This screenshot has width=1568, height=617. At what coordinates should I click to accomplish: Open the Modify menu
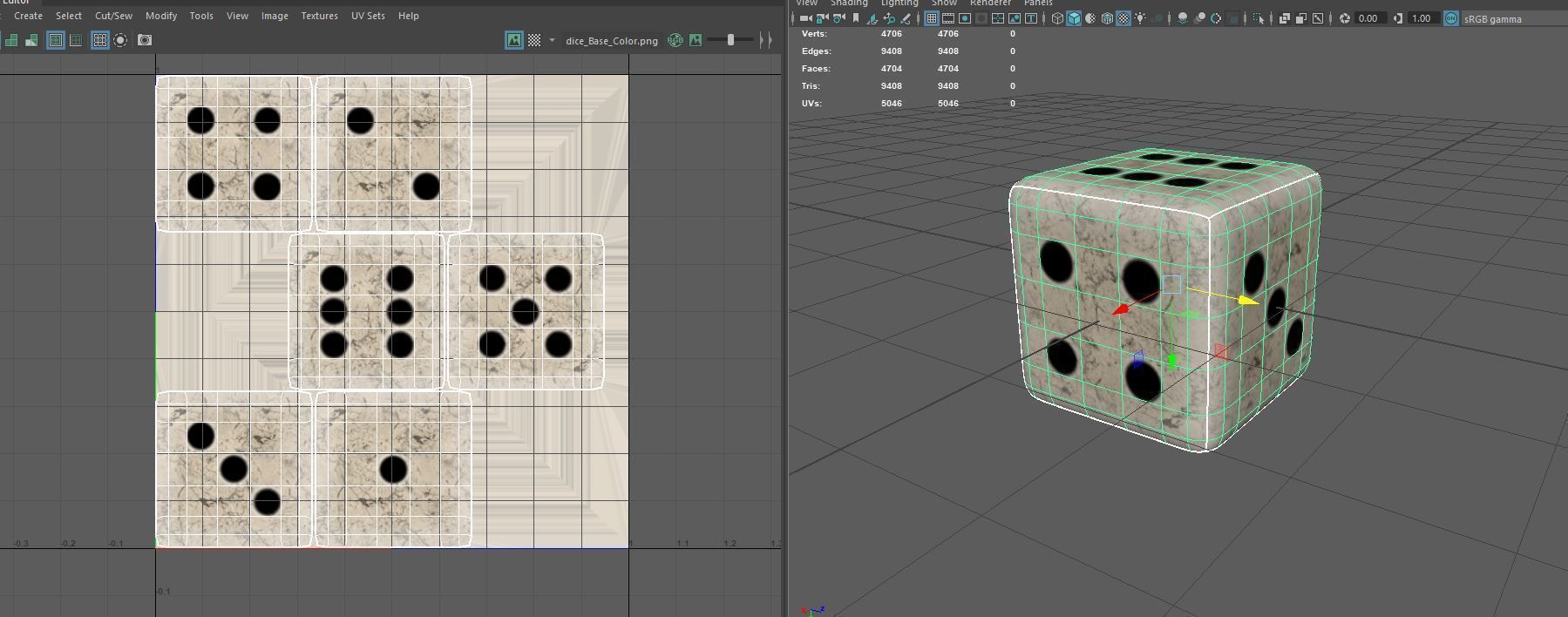(x=161, y=16)
